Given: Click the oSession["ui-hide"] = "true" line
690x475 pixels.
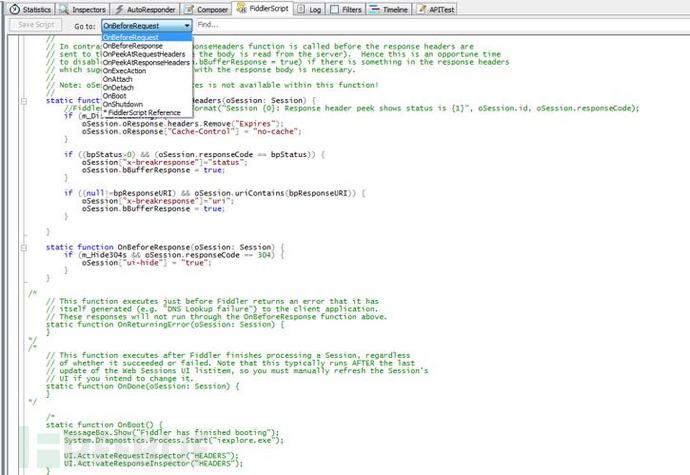Looking at the screenshot, I should coord(147,263).
